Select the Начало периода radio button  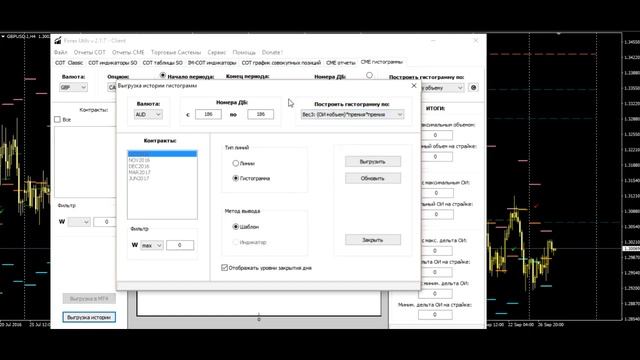[163, 76]
